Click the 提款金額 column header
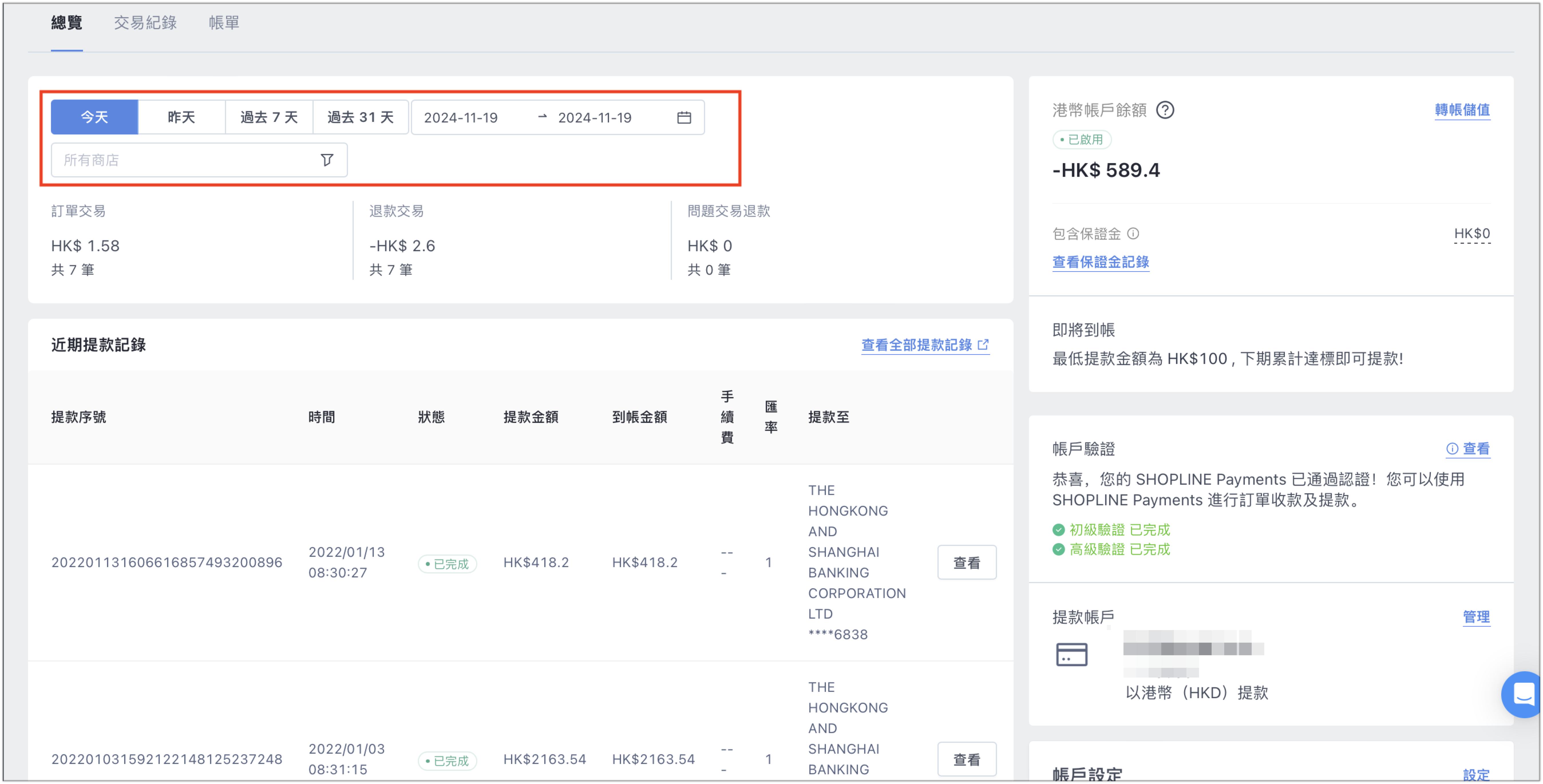Viewport: 1543px width, 784px height. [x=531, y=417]
